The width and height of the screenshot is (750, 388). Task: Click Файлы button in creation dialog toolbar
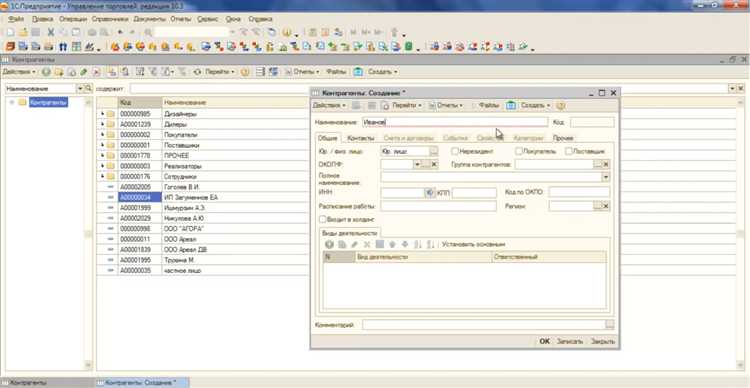pyautogui.click(x=489, y=105)
